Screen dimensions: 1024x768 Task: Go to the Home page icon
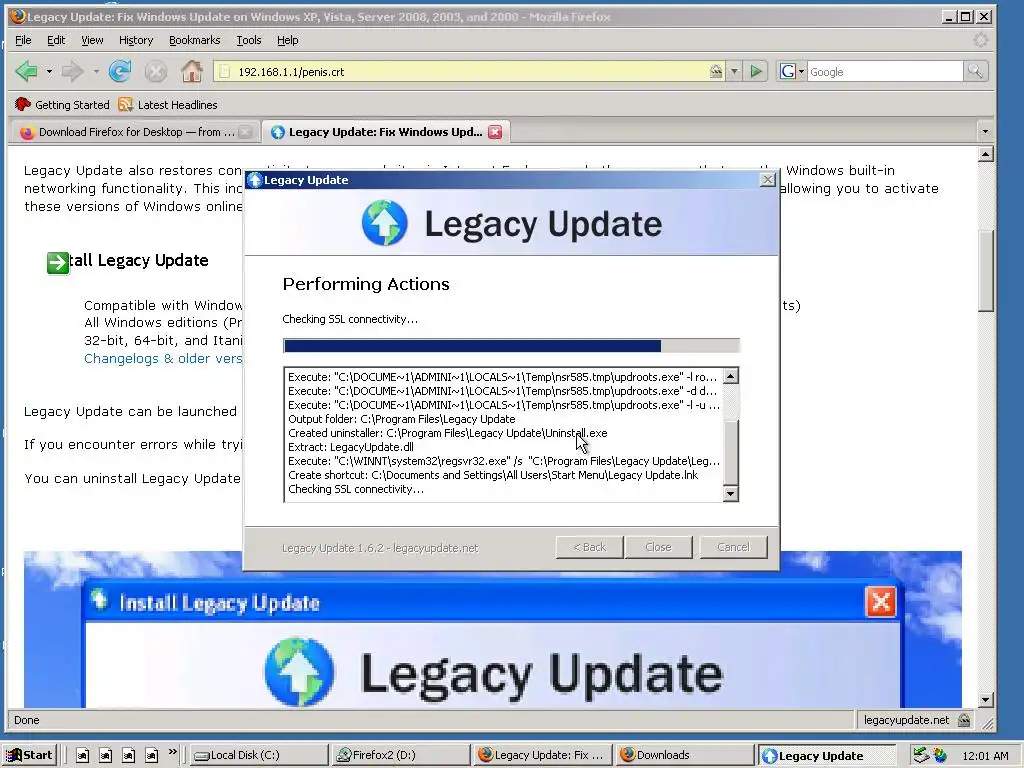(191, 71)
